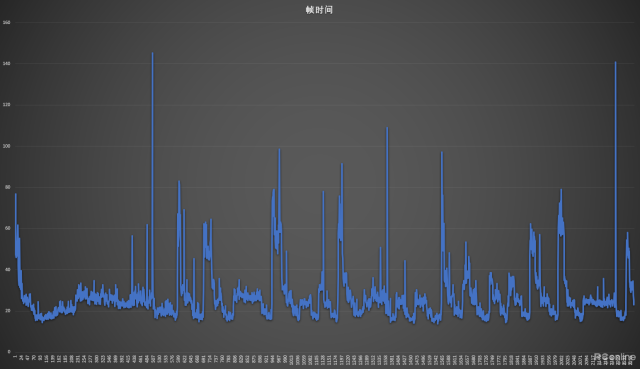Click the 60 label on the vertical axis
Screen dimensions: 640x369
tap(7, 229)
